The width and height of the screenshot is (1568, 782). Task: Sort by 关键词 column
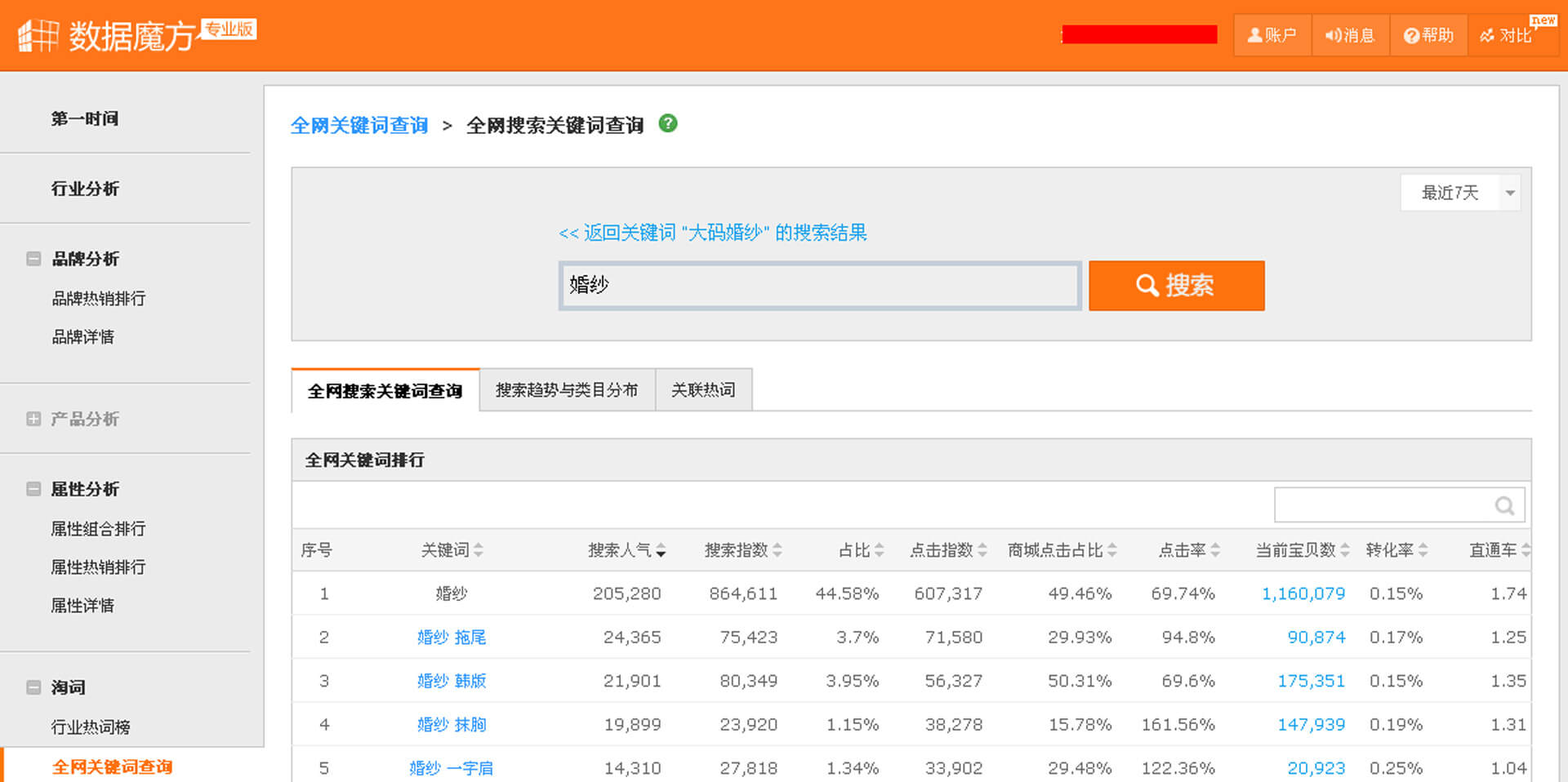(452, 550)
